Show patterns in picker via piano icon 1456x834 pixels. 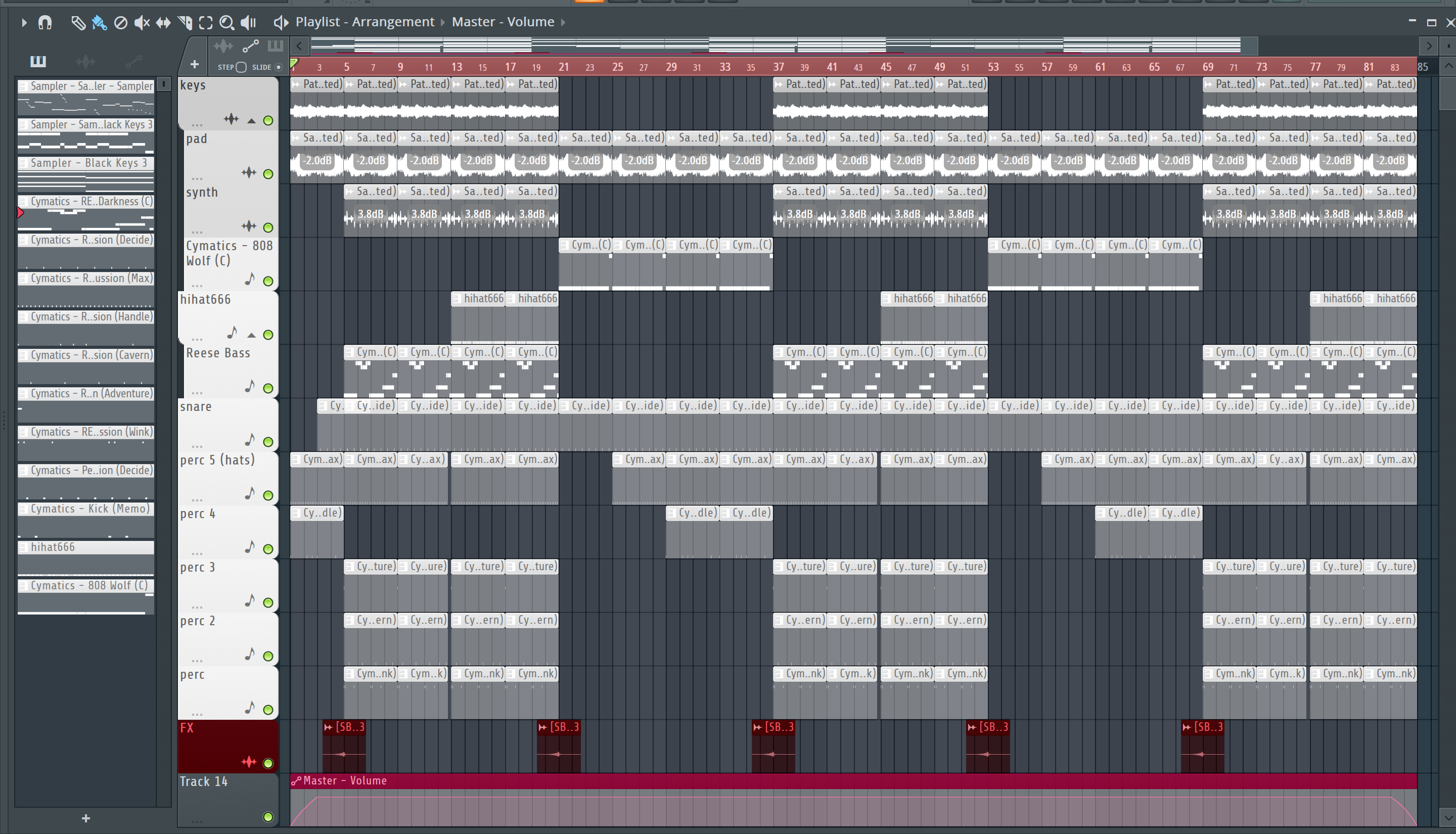tap(38, 61)
